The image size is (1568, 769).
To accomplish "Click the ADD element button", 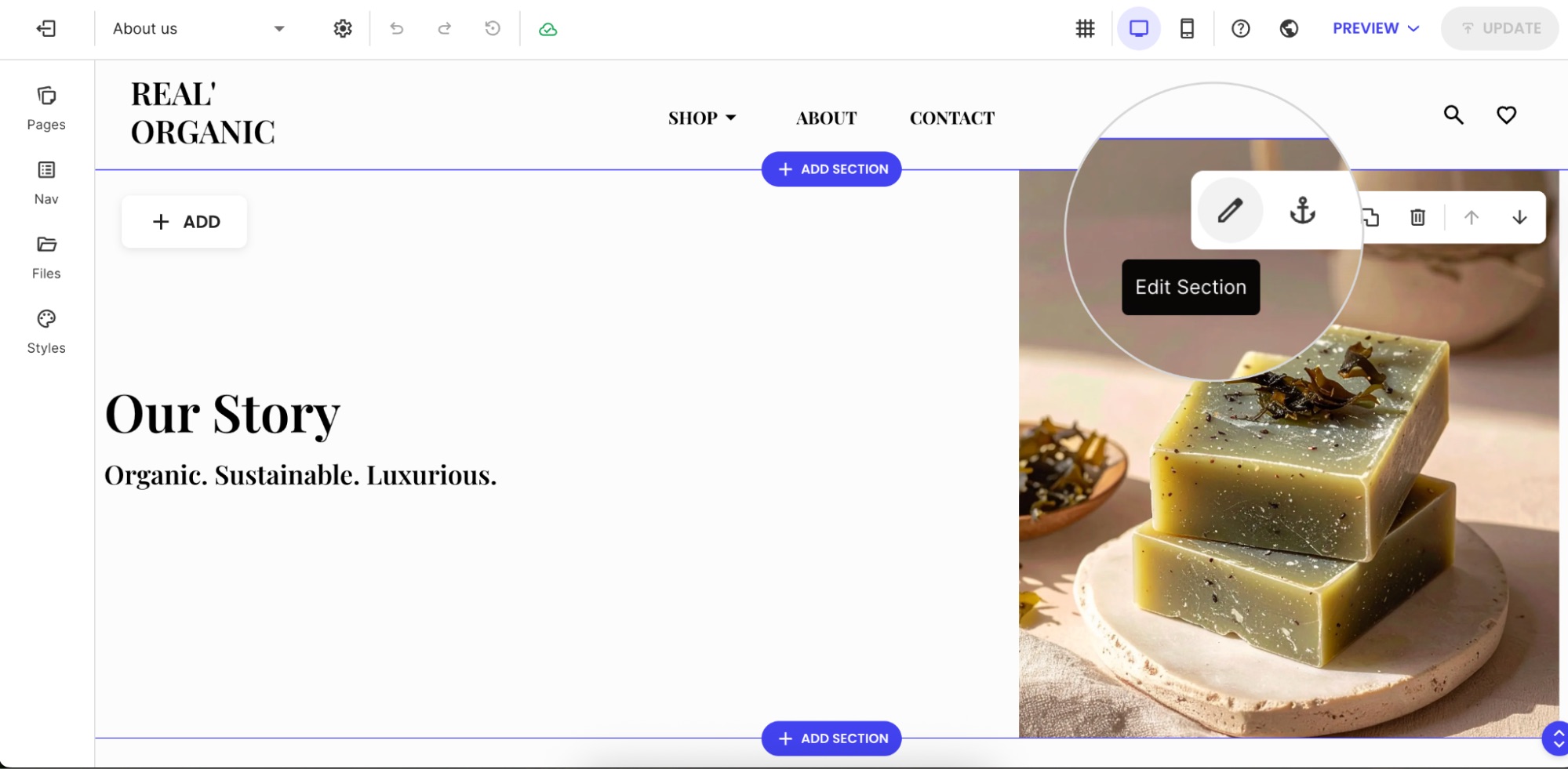I will point(184,222).
